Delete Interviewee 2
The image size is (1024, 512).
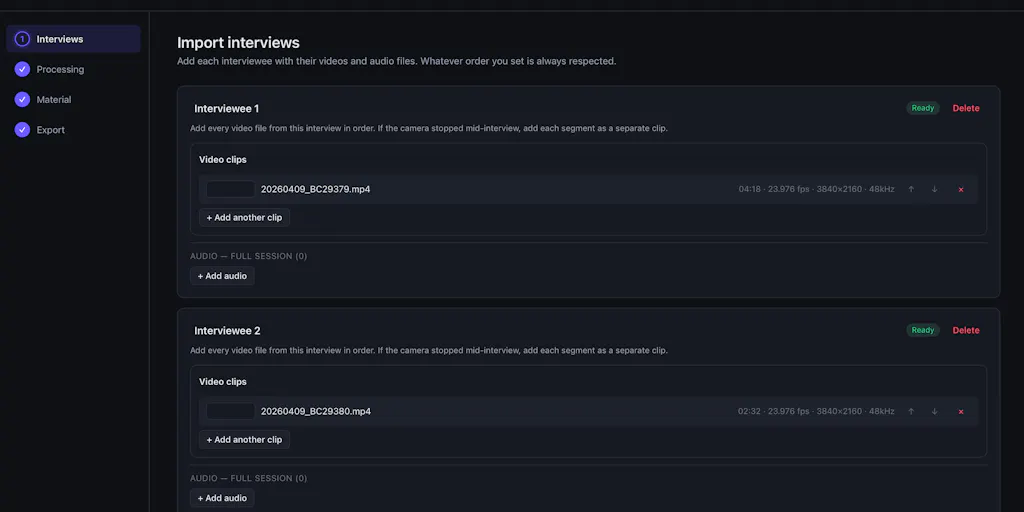click(x=966, y=330)
